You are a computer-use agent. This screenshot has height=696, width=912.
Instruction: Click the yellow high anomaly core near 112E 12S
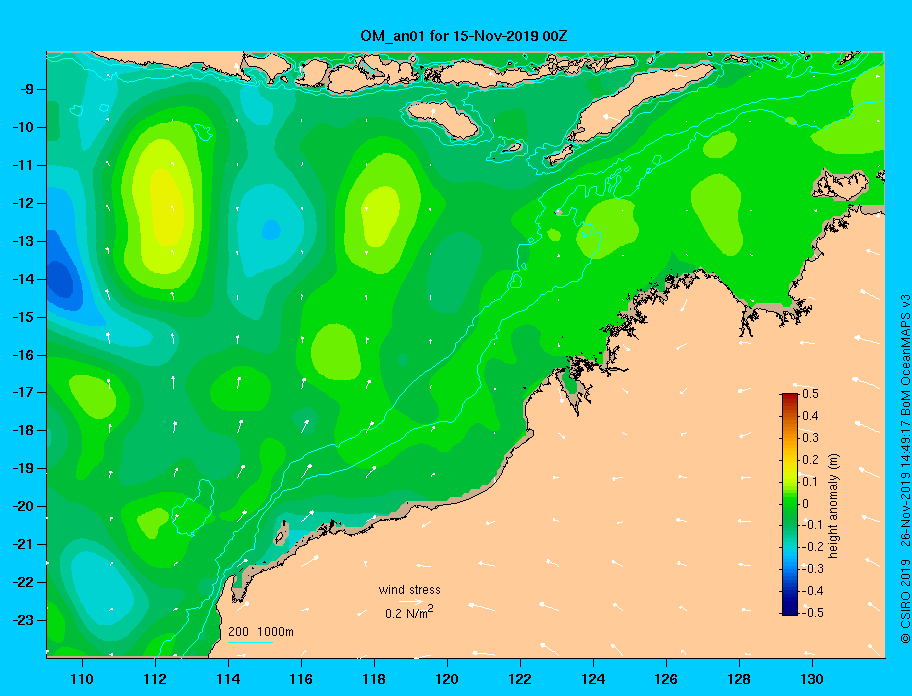point(167,207)
